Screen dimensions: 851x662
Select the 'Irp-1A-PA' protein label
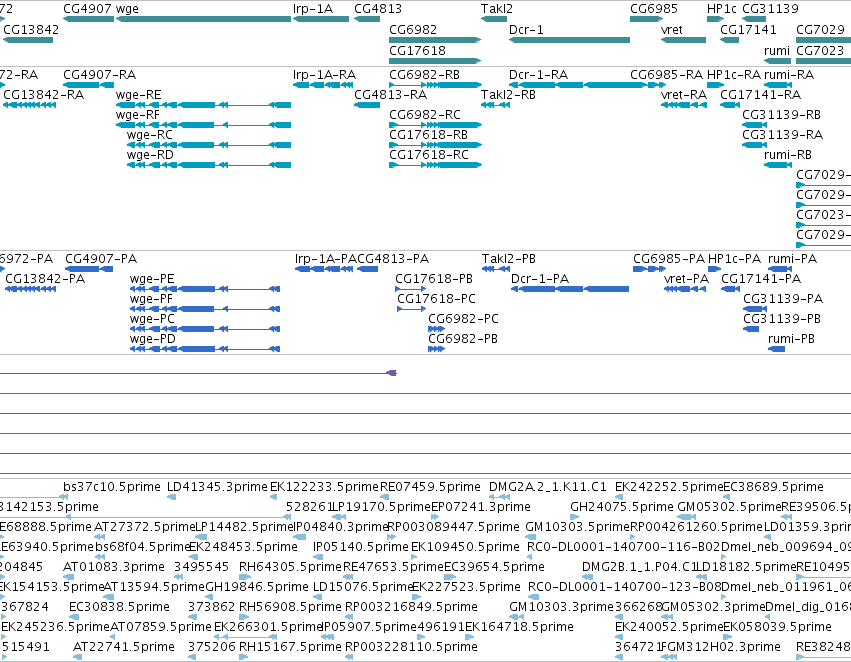point(326,259)
